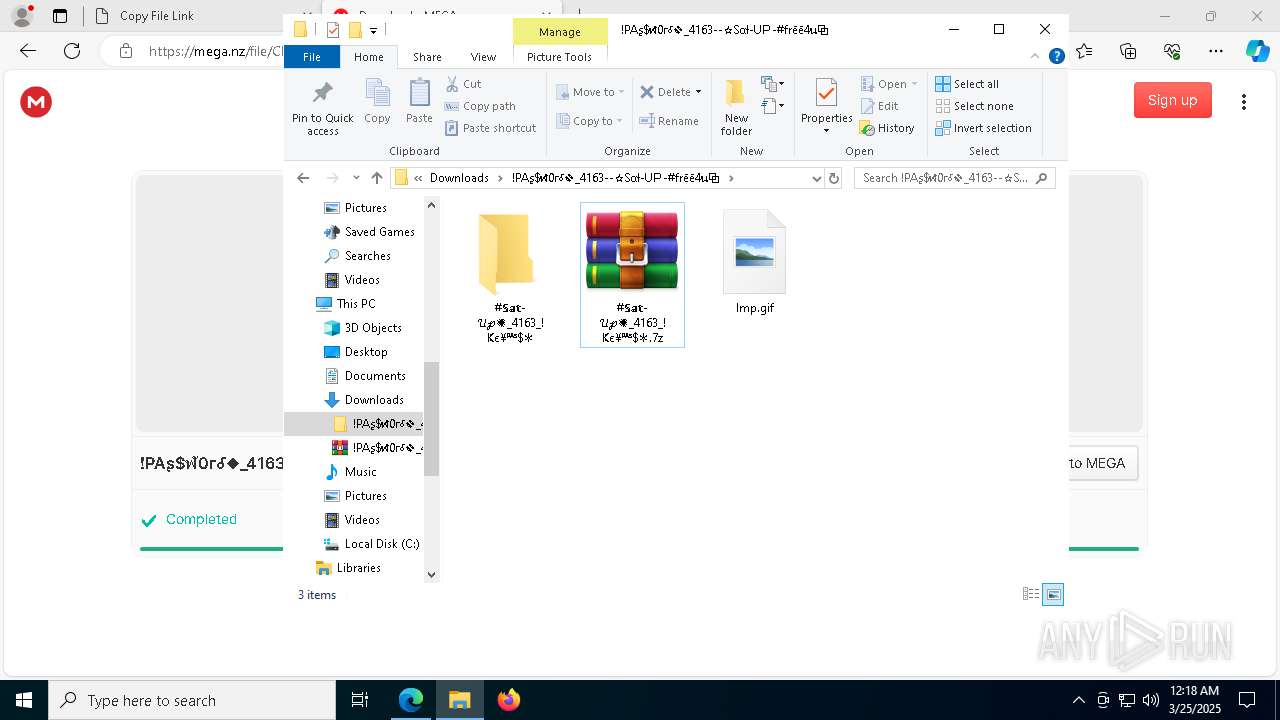Open Microsoft Edge from the taskbar
This screenshot has height=720, width=1280.
(x=411, y=700)
